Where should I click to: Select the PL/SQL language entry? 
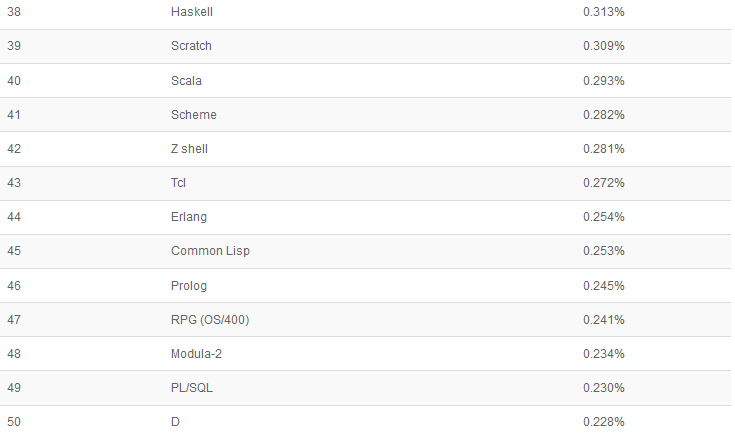(192, 388)
